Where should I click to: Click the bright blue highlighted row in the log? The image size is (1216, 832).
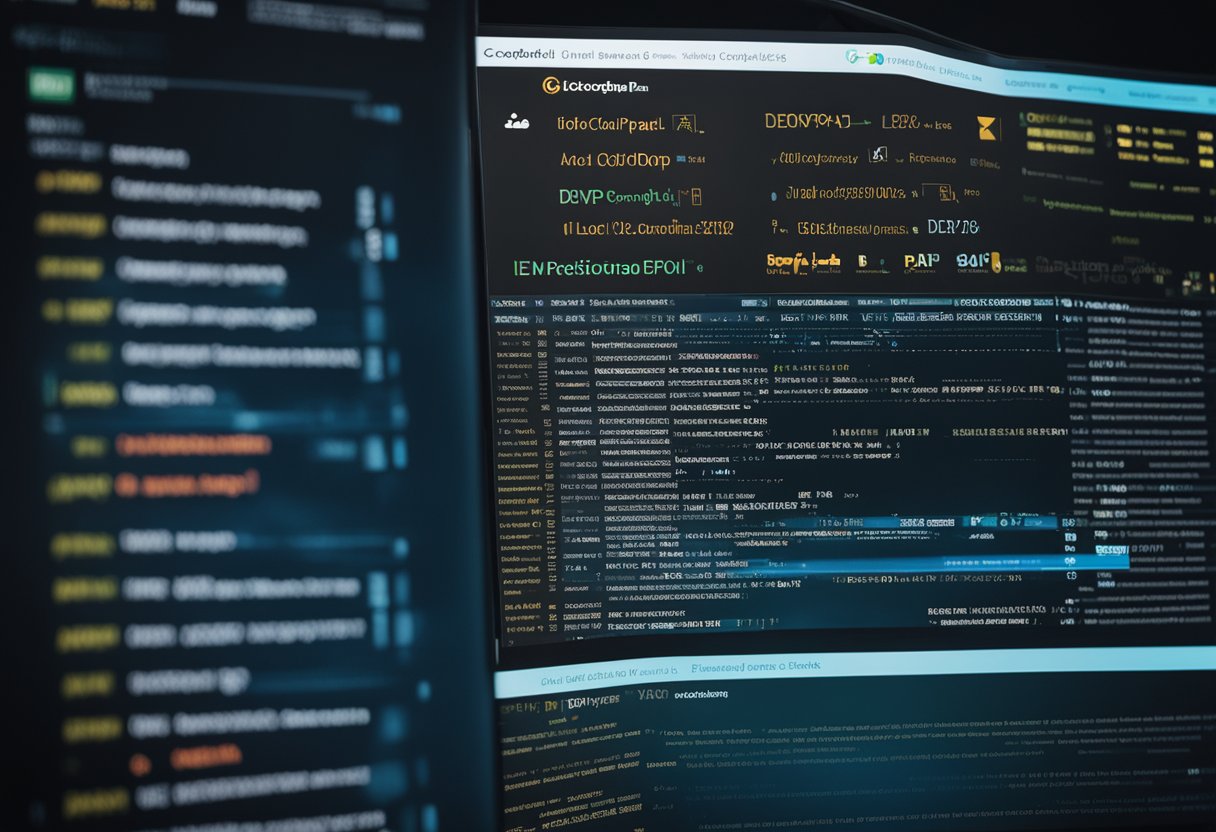(x=900, y=564)
